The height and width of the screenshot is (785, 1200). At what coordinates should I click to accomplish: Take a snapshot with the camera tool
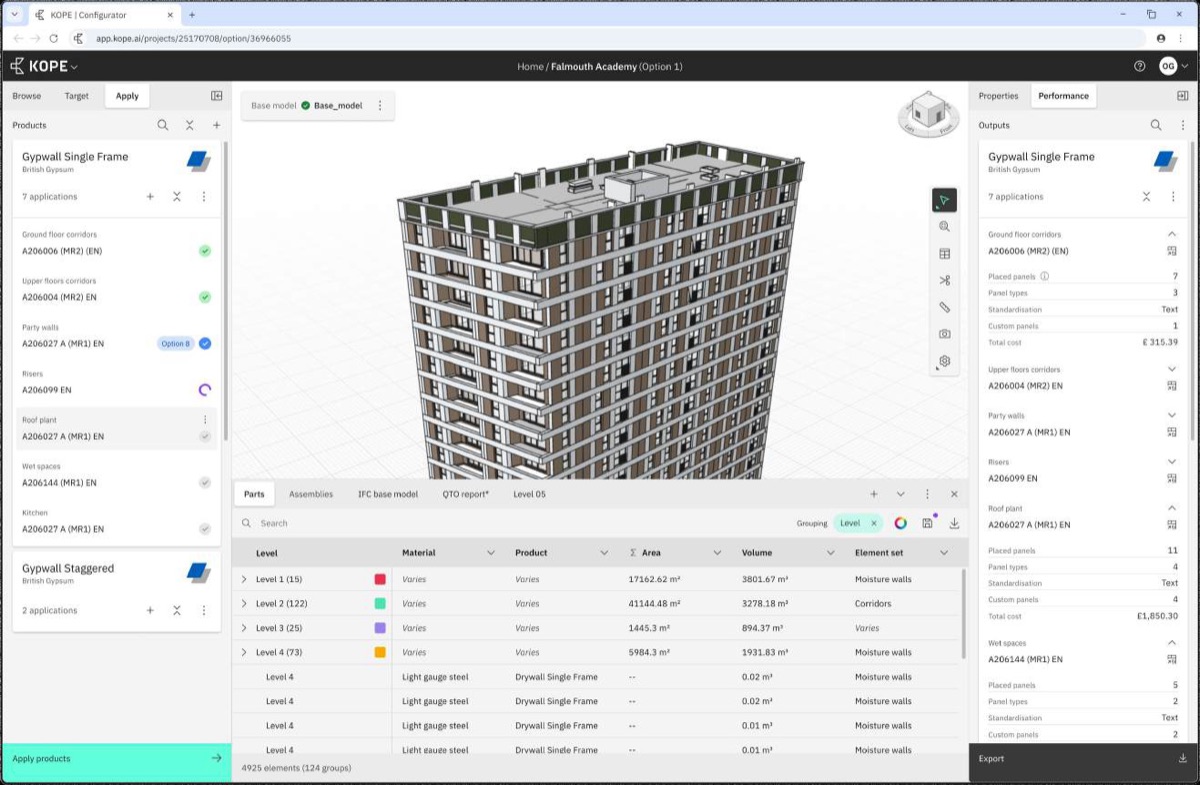944,334
